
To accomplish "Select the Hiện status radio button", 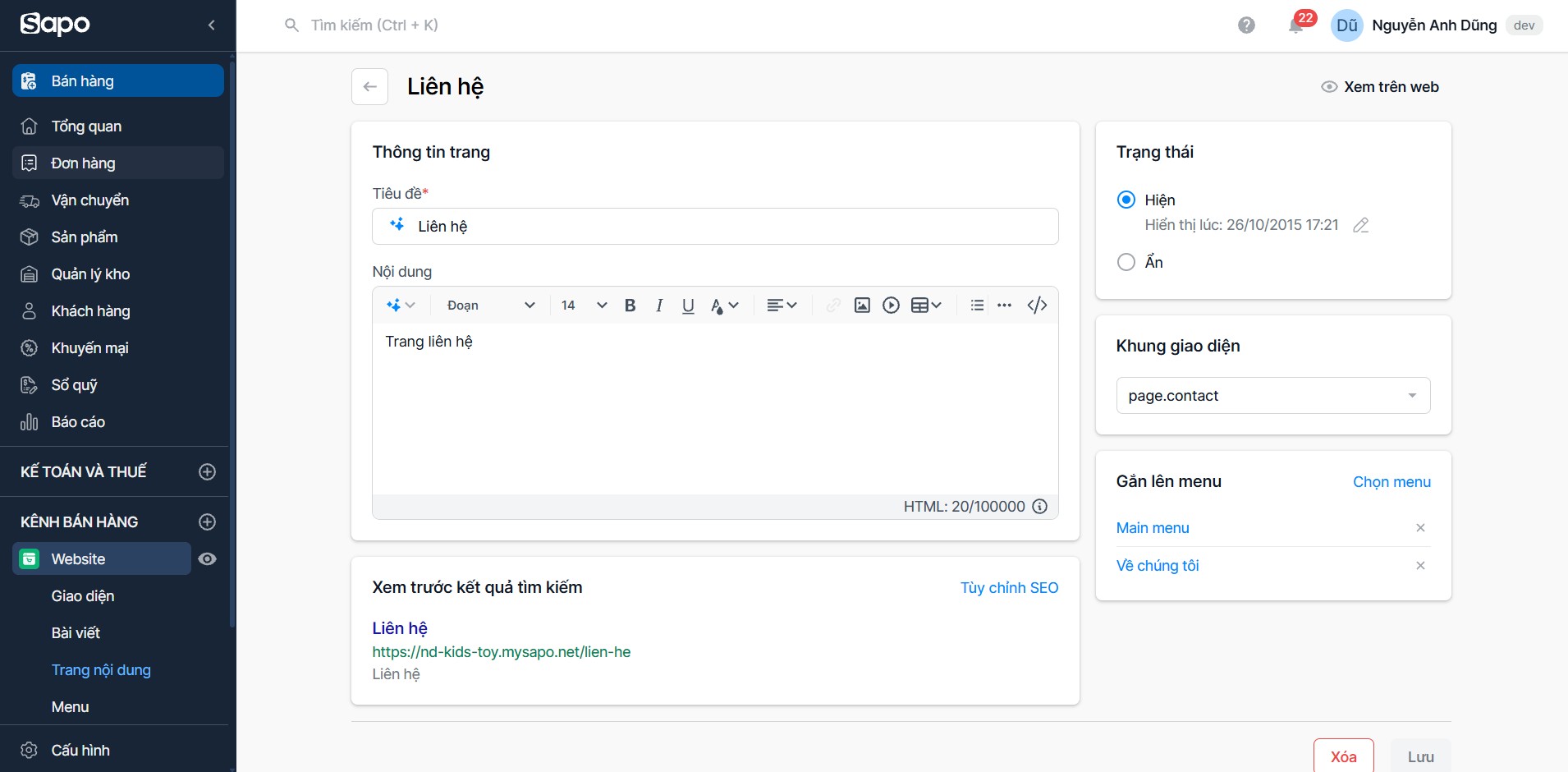I will pyautogui.click(x=1126, y=200).
